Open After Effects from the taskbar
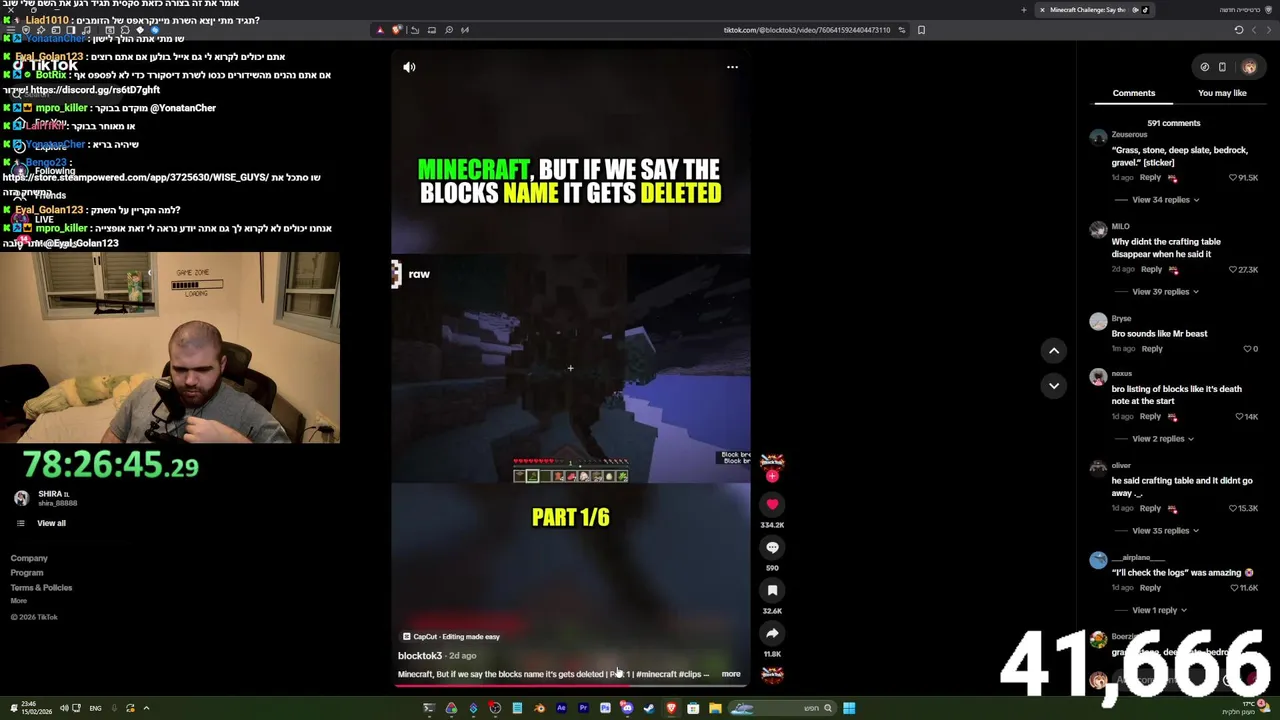This screenshot has width=1280, height=720. click(561, 708)
